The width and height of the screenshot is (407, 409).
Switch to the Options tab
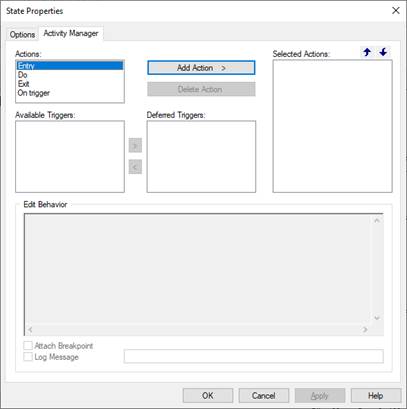tap(22, 34)
